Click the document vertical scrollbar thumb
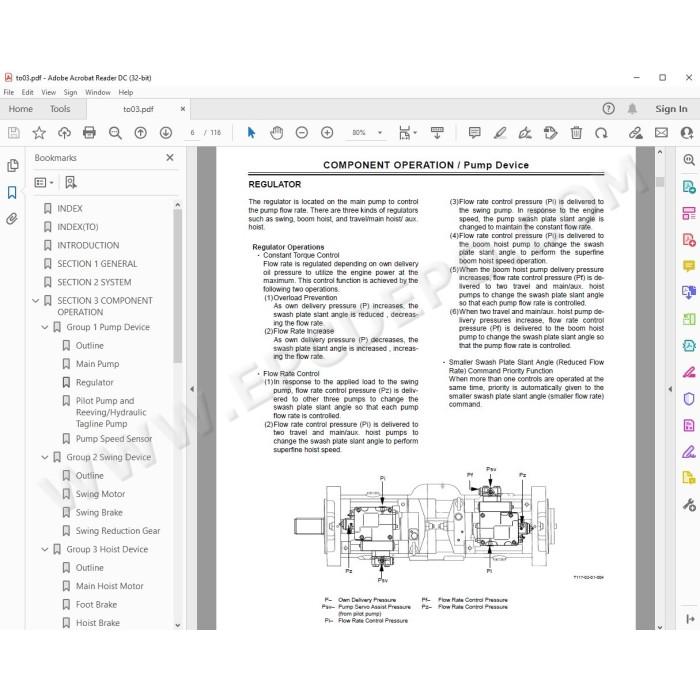 (660, 182)
